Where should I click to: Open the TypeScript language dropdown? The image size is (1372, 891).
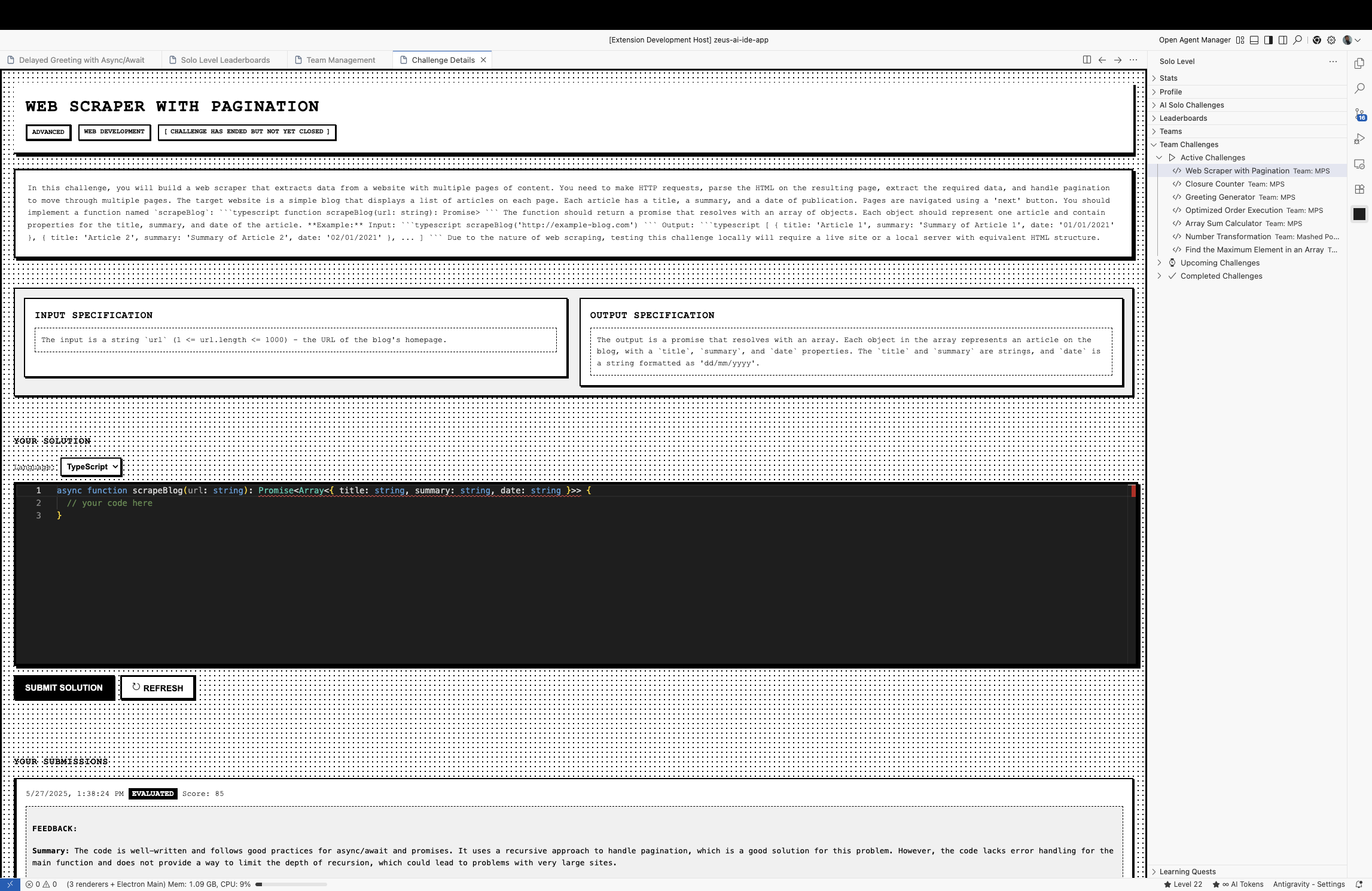pyautogui.click(x=92, y=467)
